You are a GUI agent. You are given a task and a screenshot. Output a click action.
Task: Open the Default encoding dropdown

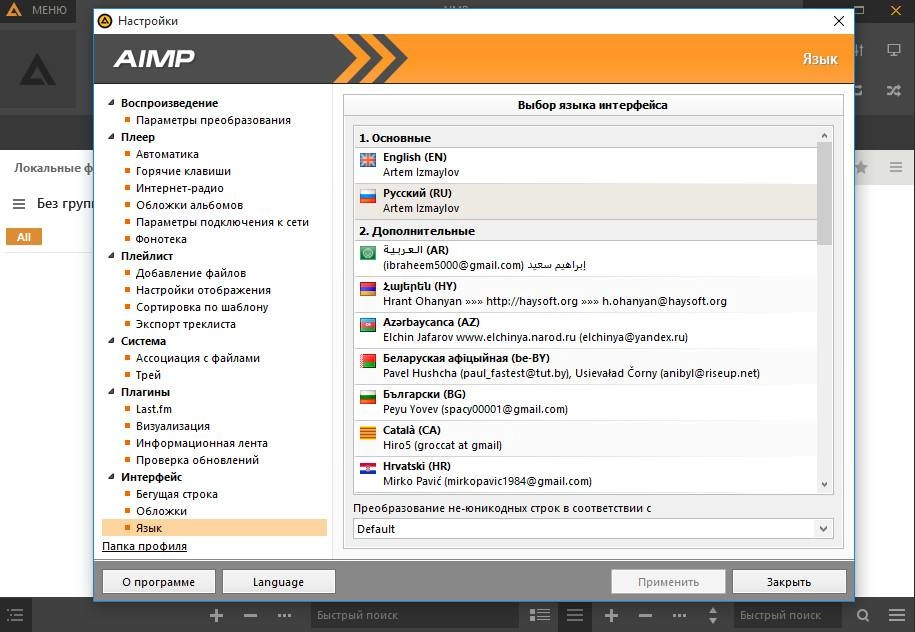[593, 529]
